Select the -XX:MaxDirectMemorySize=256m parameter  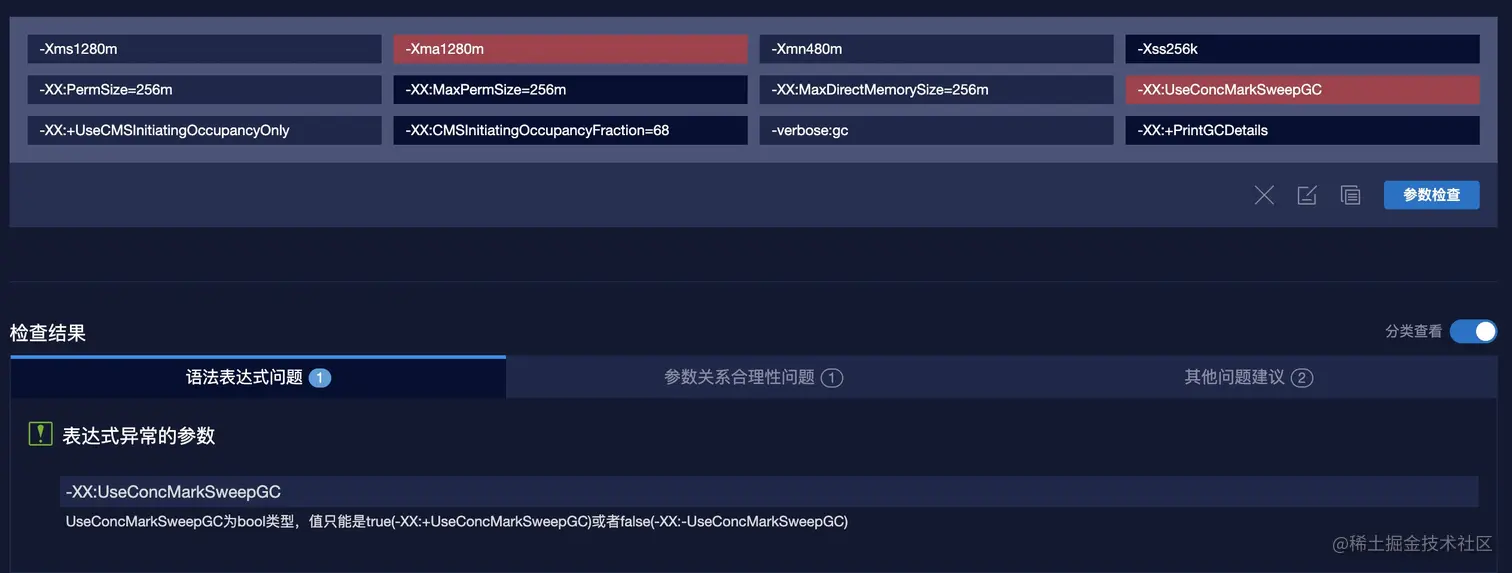936,90
